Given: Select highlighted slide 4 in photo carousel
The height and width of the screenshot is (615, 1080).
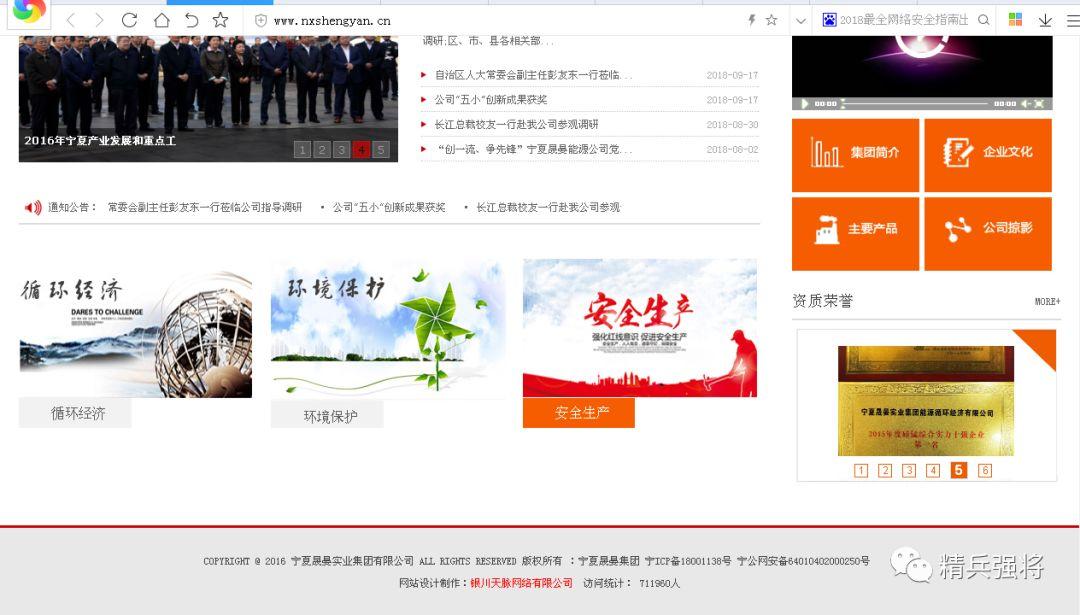Looking at the screenshot, I should tap(361, 149).
